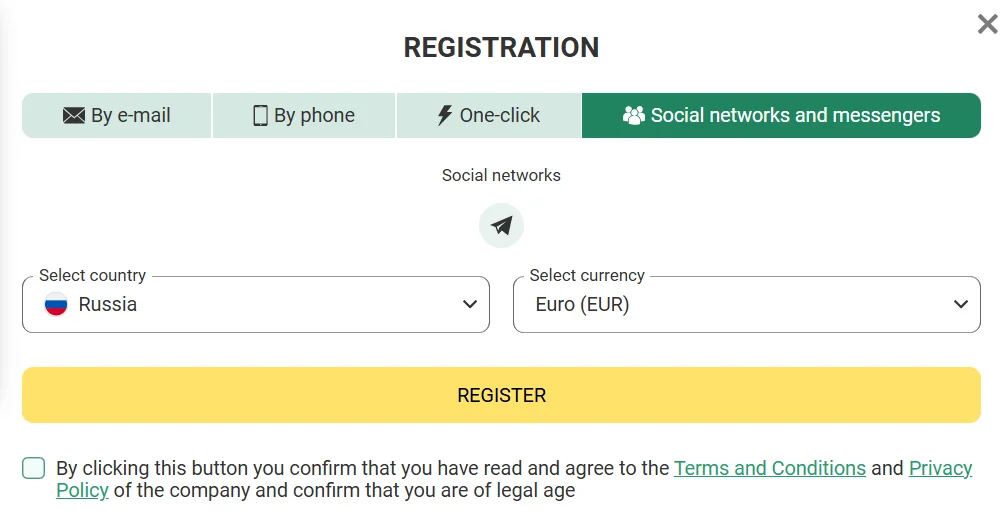Register via the Telegram paper plane icon
The image size is (1003, 529).
[502, 226]
